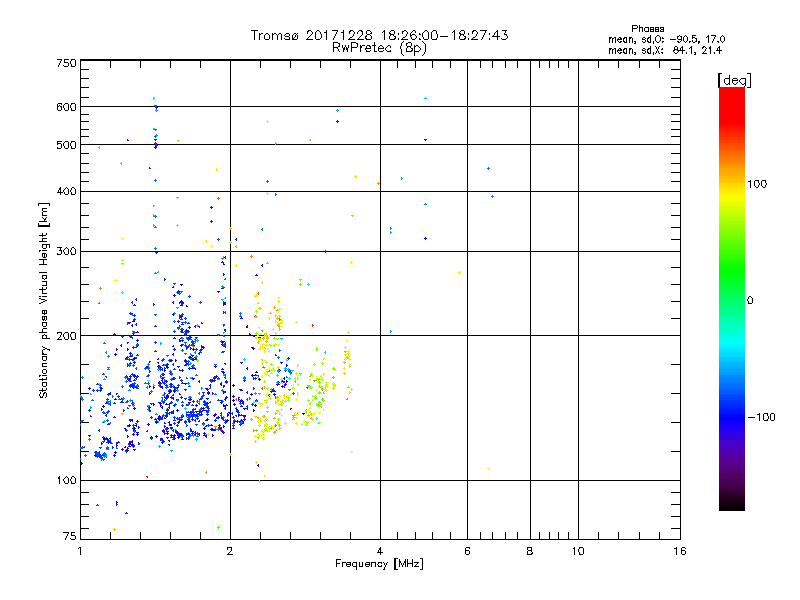Click the y-axis '100' tick label
This screenshot has width=800, height=600.
click(66, 481)
